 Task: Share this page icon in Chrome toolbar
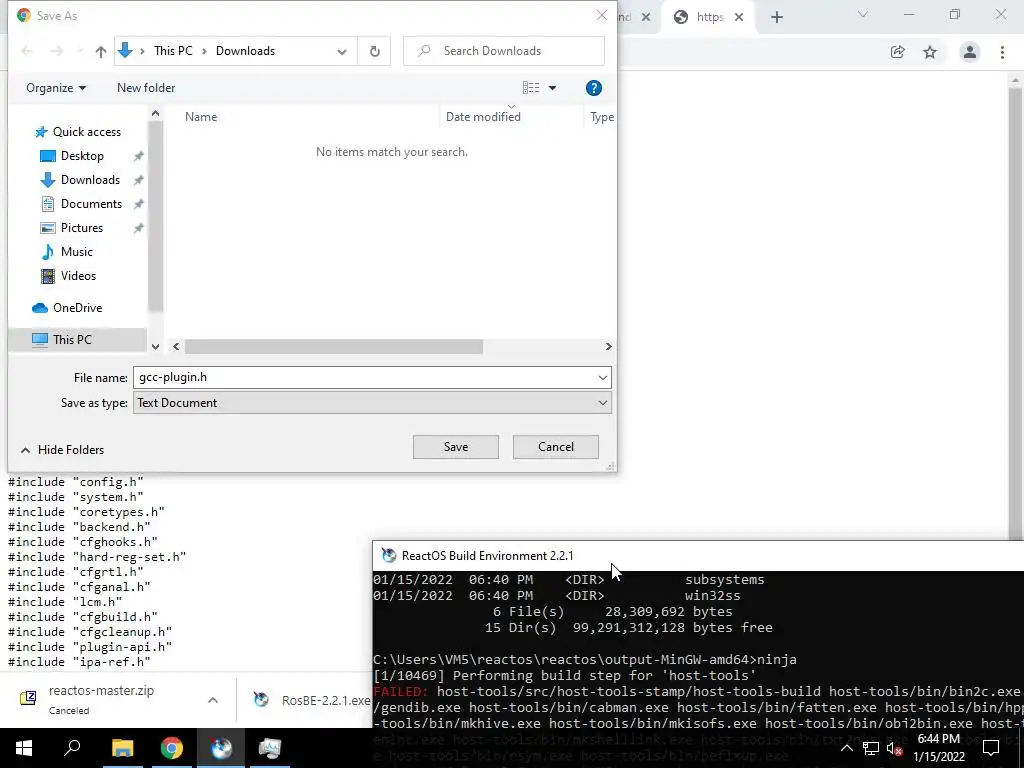(897, 52)
